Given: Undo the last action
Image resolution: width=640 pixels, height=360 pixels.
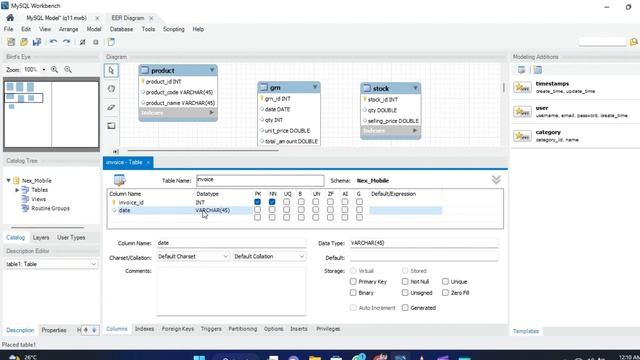Looking at the screenshot, I should pyautogui.click(x=53, y=42).
